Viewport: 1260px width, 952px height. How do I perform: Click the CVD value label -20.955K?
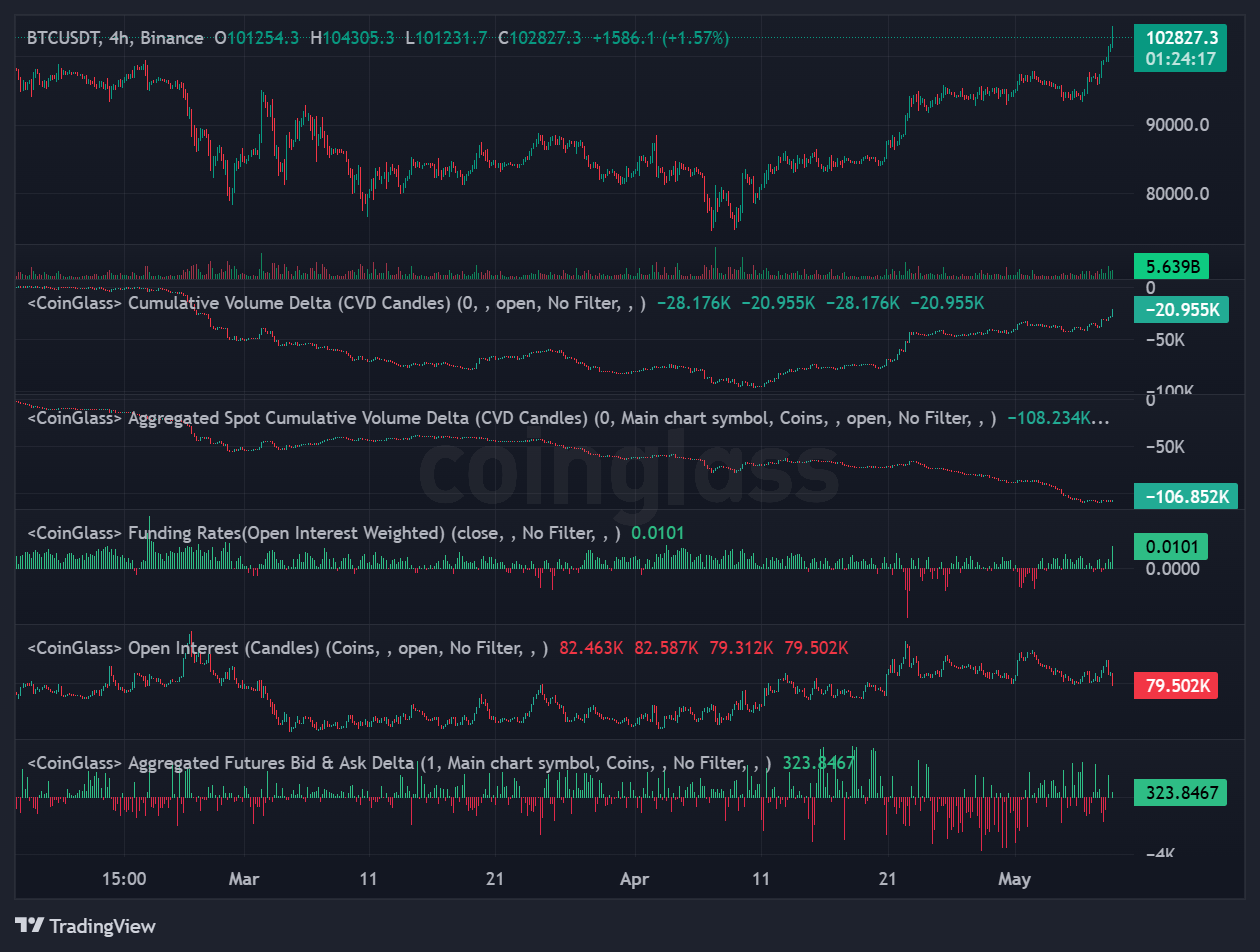pyautogui.click(x=1181, y=311)
